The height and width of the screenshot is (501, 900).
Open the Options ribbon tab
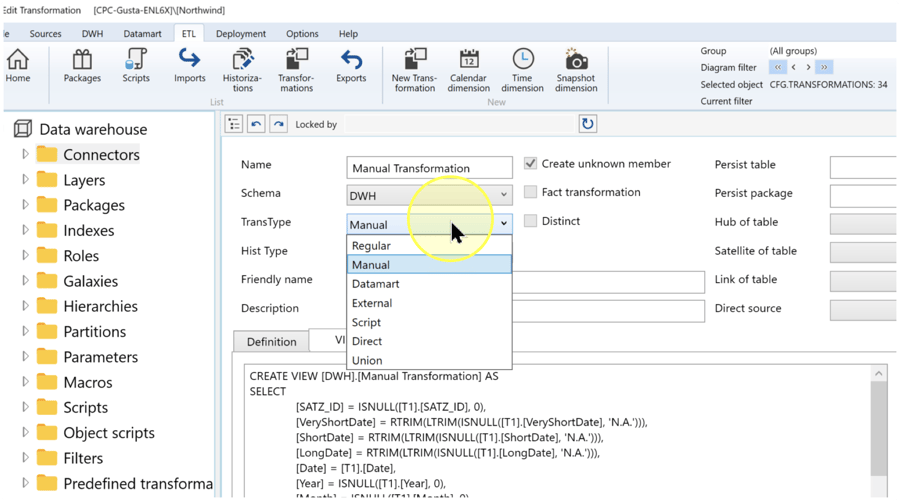pos(302,34)
